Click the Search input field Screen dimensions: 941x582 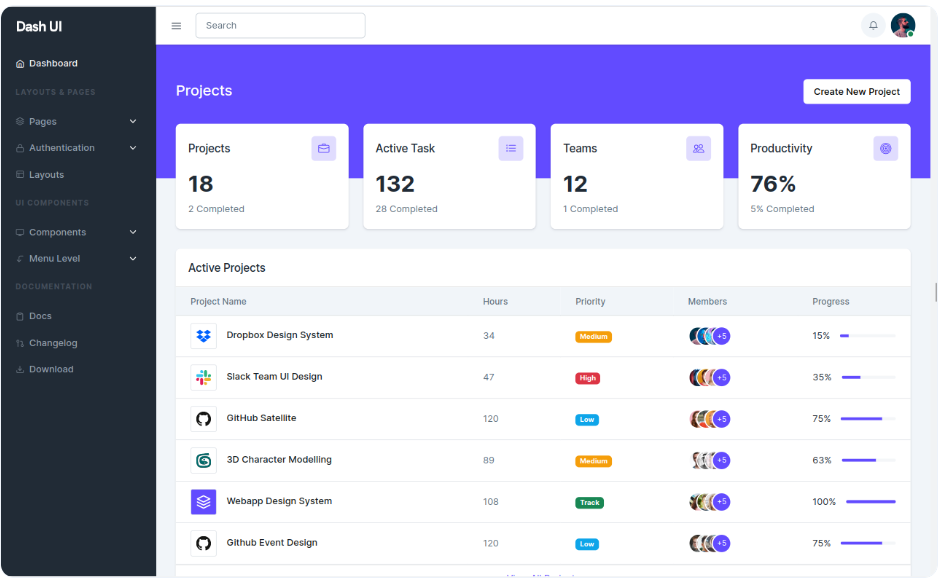coord(280,26)
